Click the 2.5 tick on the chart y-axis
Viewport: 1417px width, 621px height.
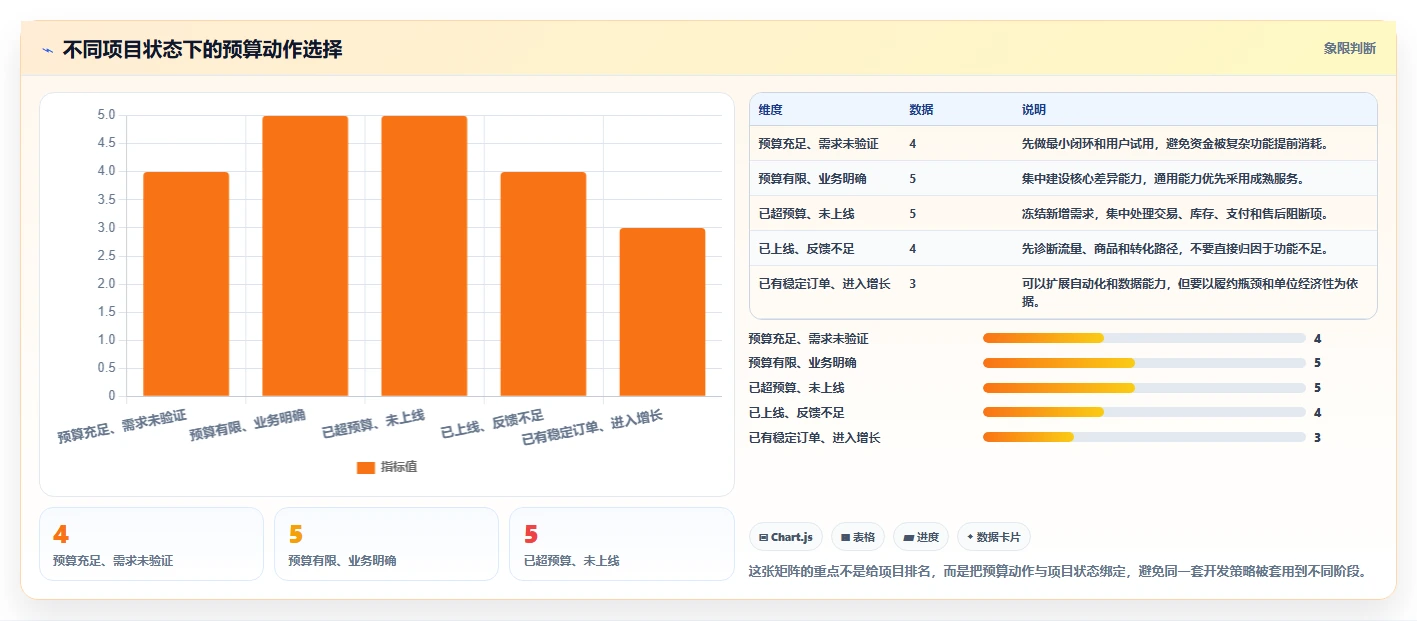(106, 256)
